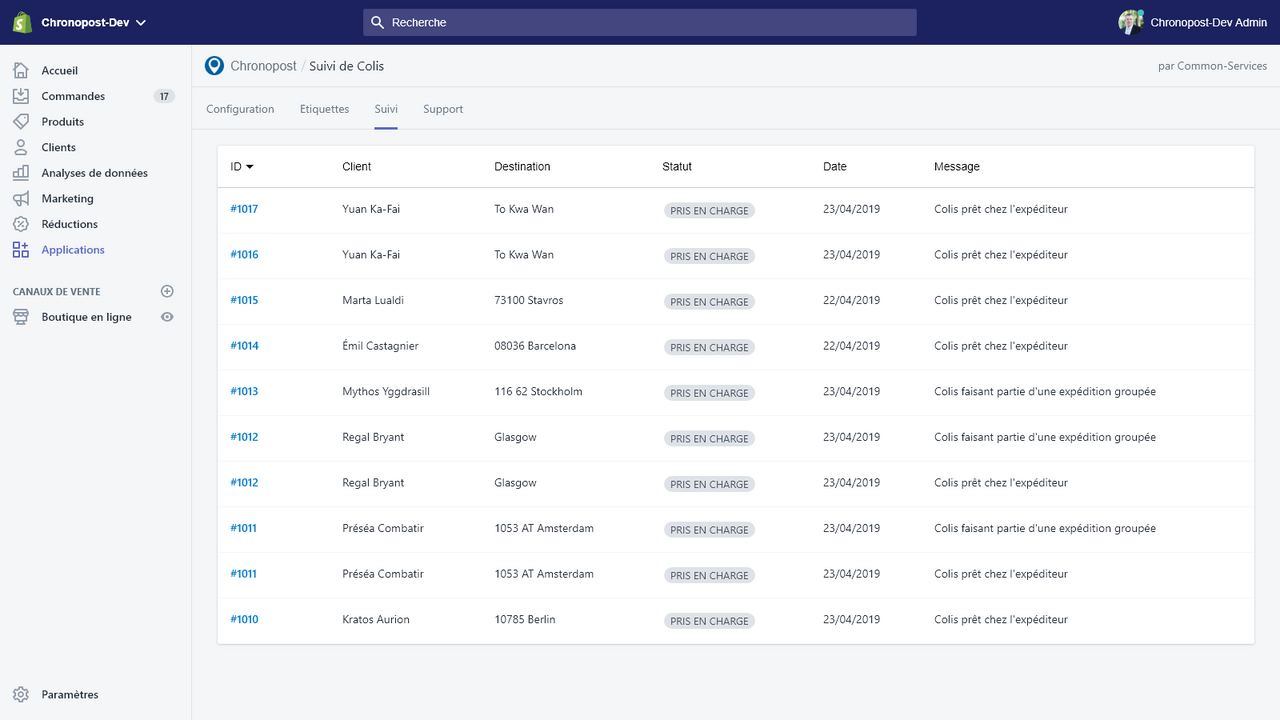This screenshot has width=1280, height=720.
Task: Add a sales channel with plus icon
Action: tap(167, 291)
